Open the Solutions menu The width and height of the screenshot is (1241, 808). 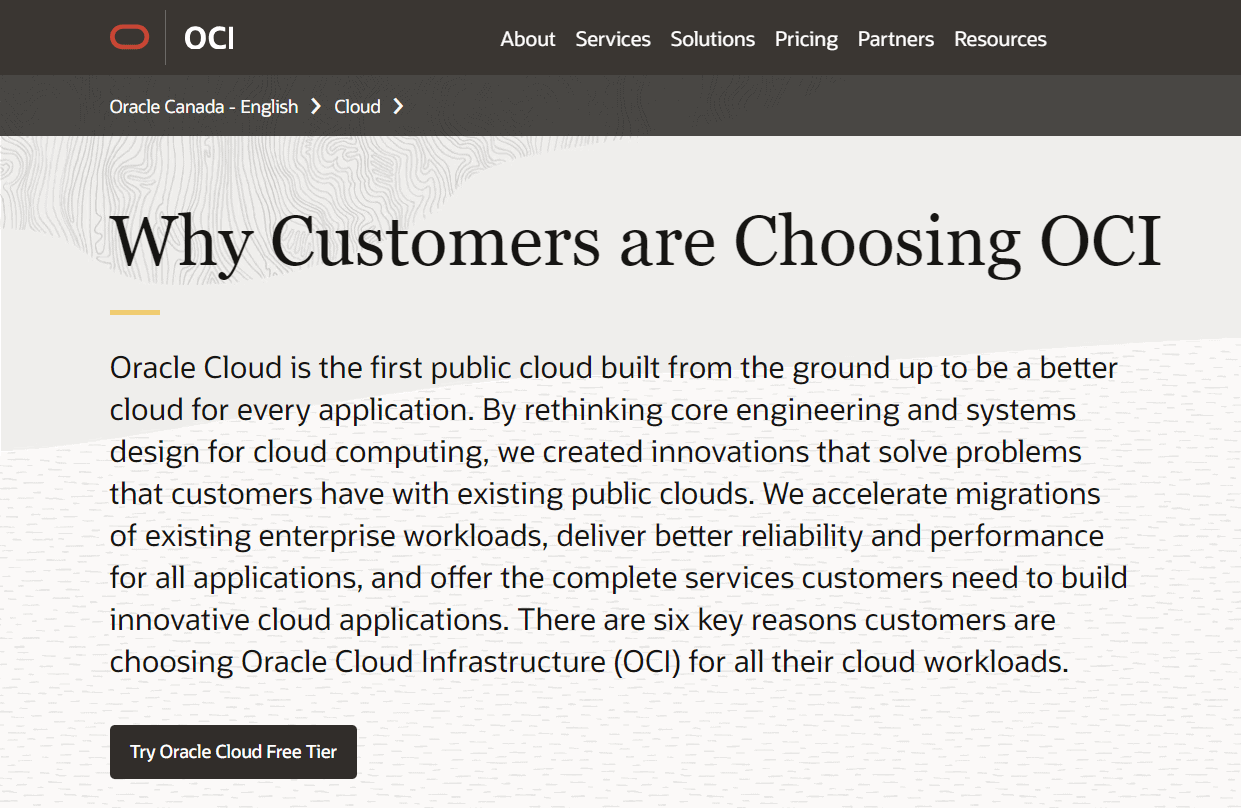[x=713, y=39]
